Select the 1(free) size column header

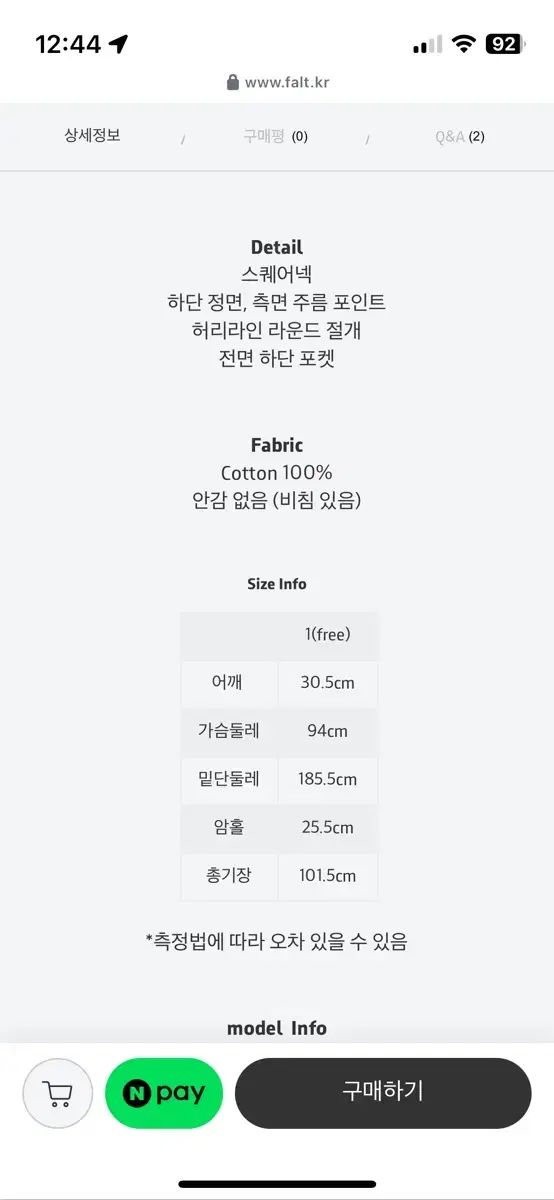click(x=328, y=635)
